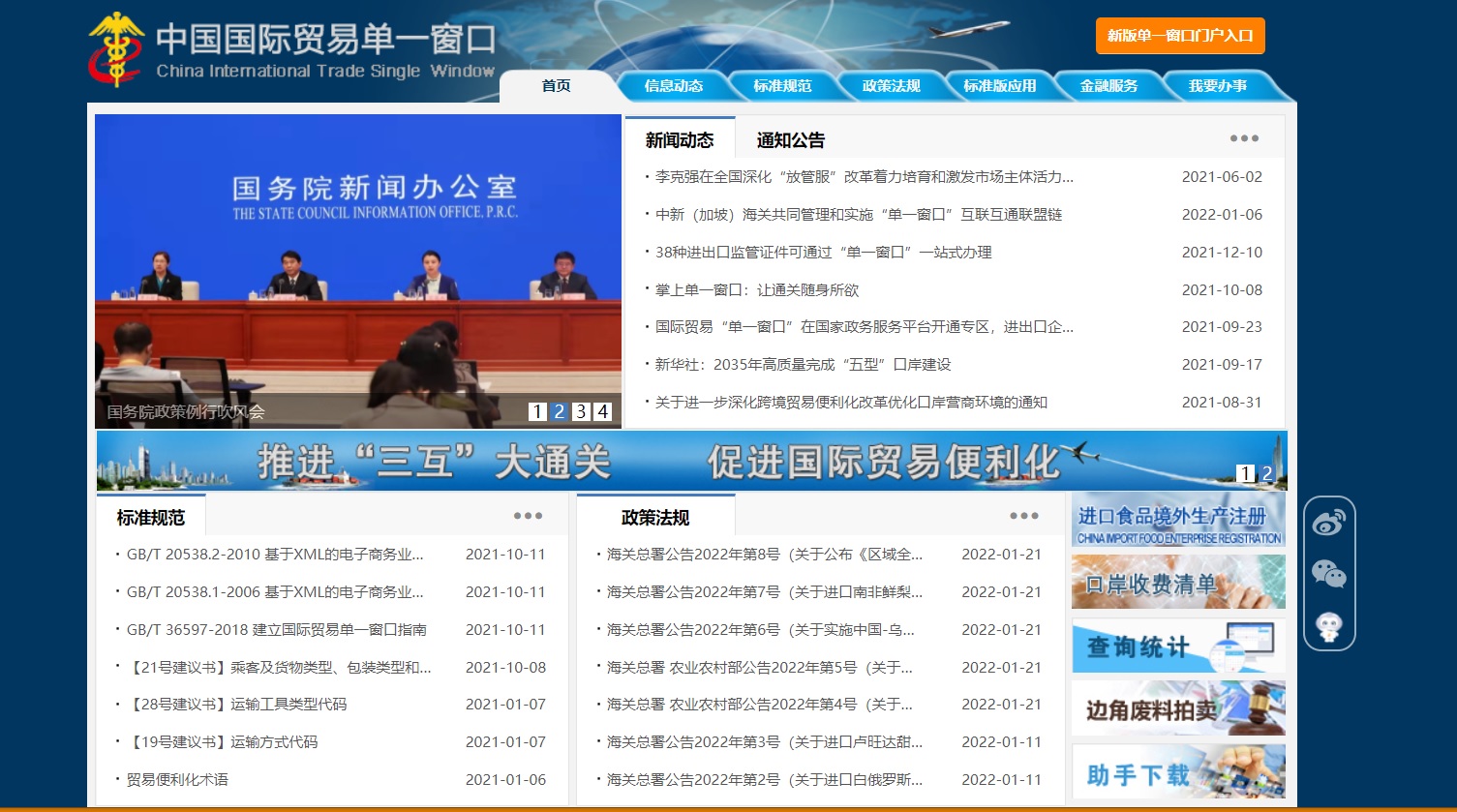Switch the promo banner to slide 2
Screen dimensions: 1457x812
point(1268,474)
